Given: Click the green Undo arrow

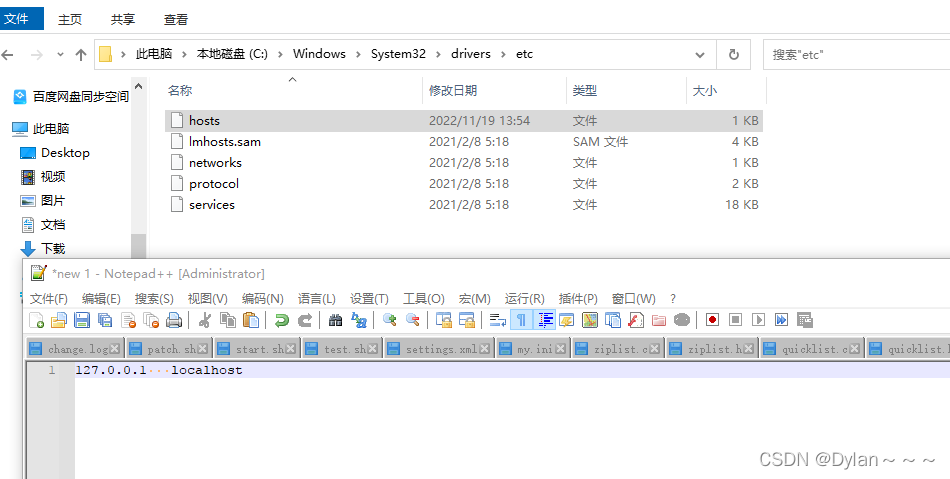Looking at the screenshot, I should tap(282, 320).
